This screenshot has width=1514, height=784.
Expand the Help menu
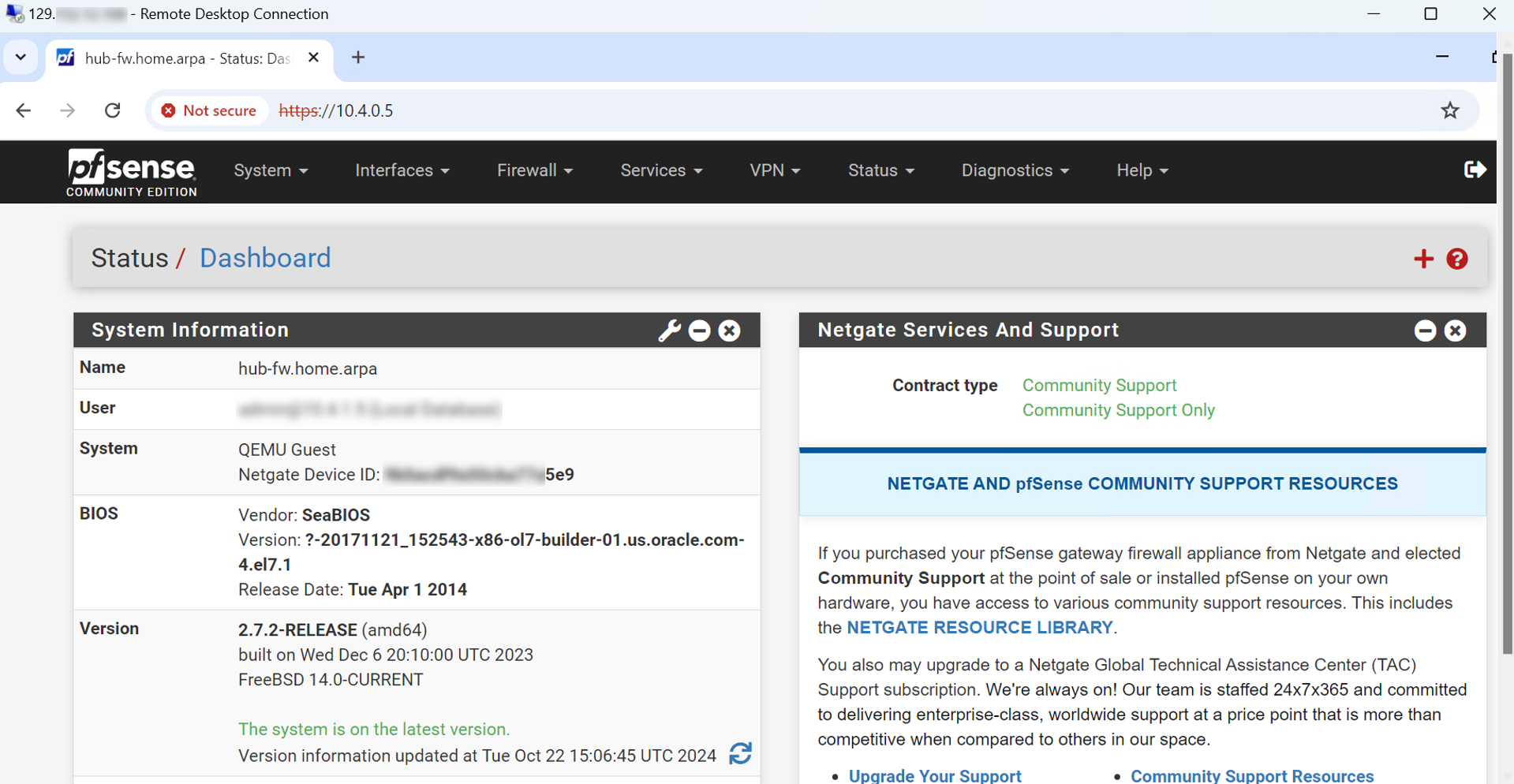point(1142,170)
